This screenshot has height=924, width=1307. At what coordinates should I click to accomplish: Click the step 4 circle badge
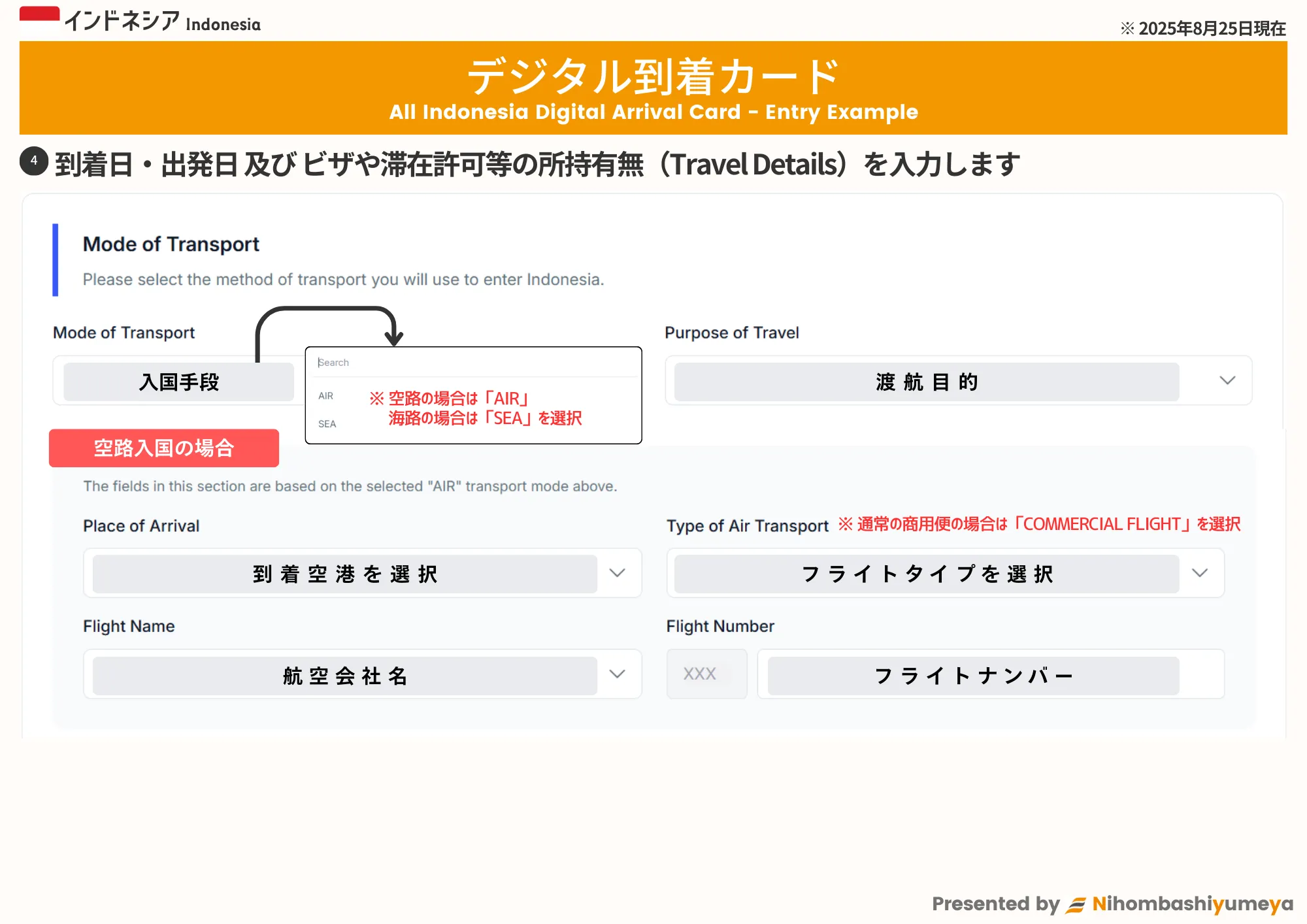34,161
